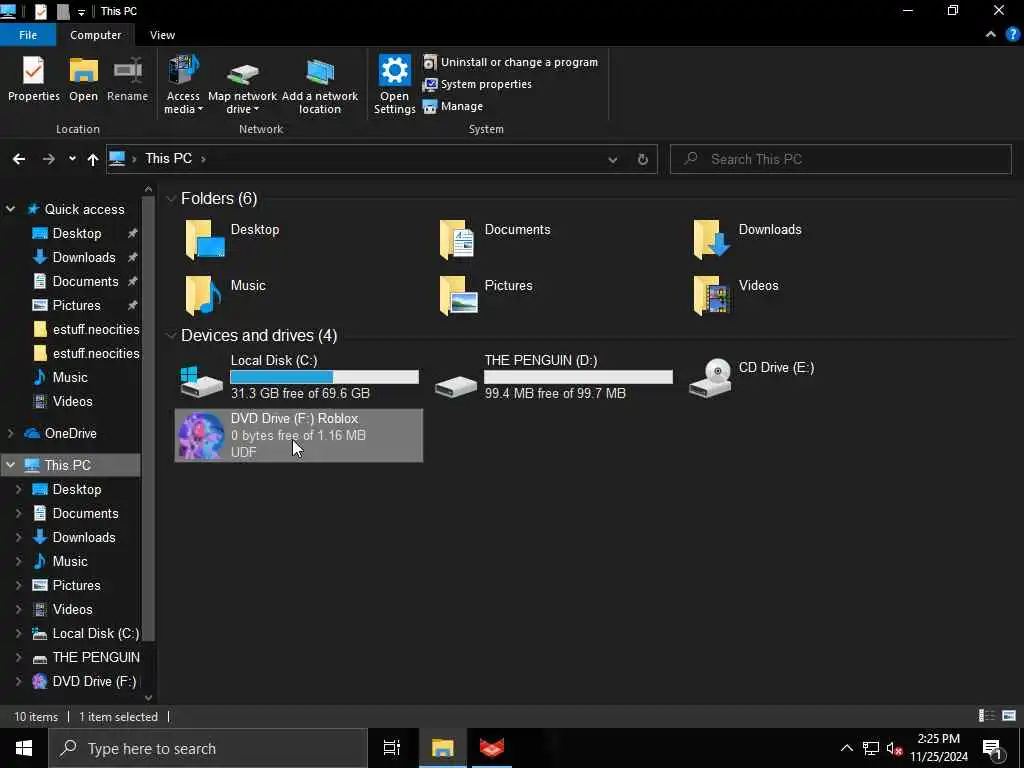This screenshot has width=1024, height=768.
Task: Show hidden system tray icons
Action: click(846, 748)
